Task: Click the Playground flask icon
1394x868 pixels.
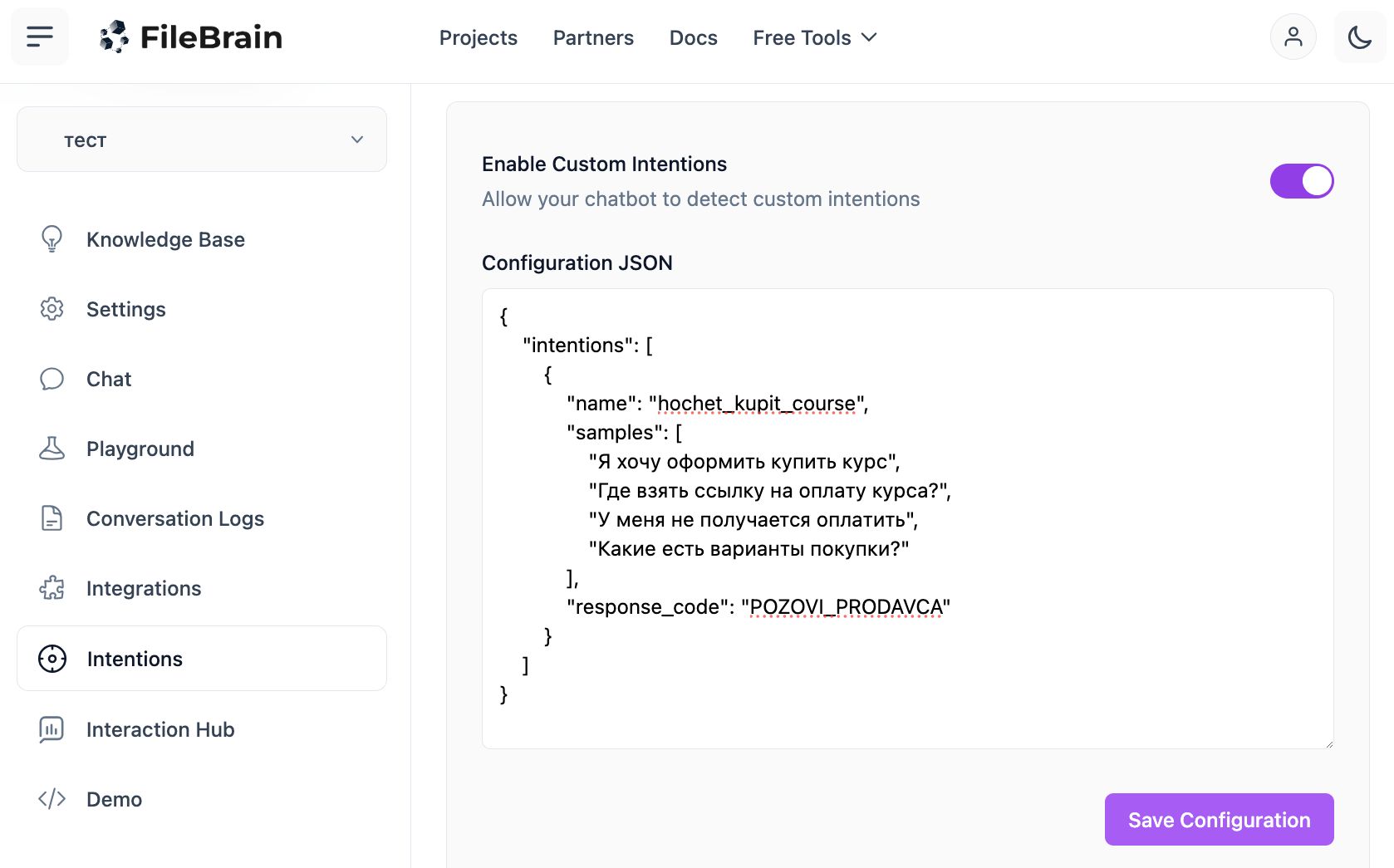Action: [x=52, y=449]
